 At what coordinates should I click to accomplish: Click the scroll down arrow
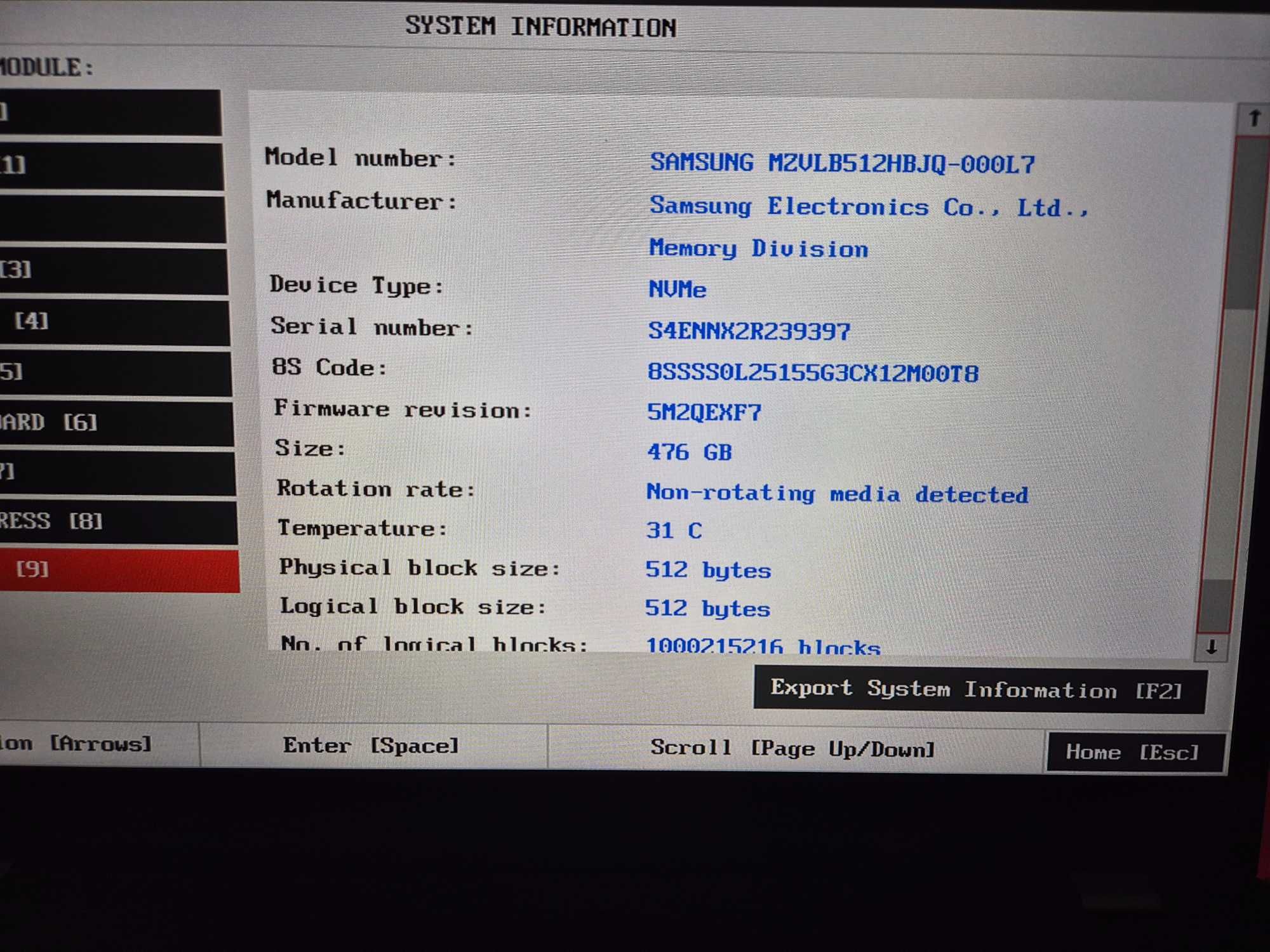1212,647
